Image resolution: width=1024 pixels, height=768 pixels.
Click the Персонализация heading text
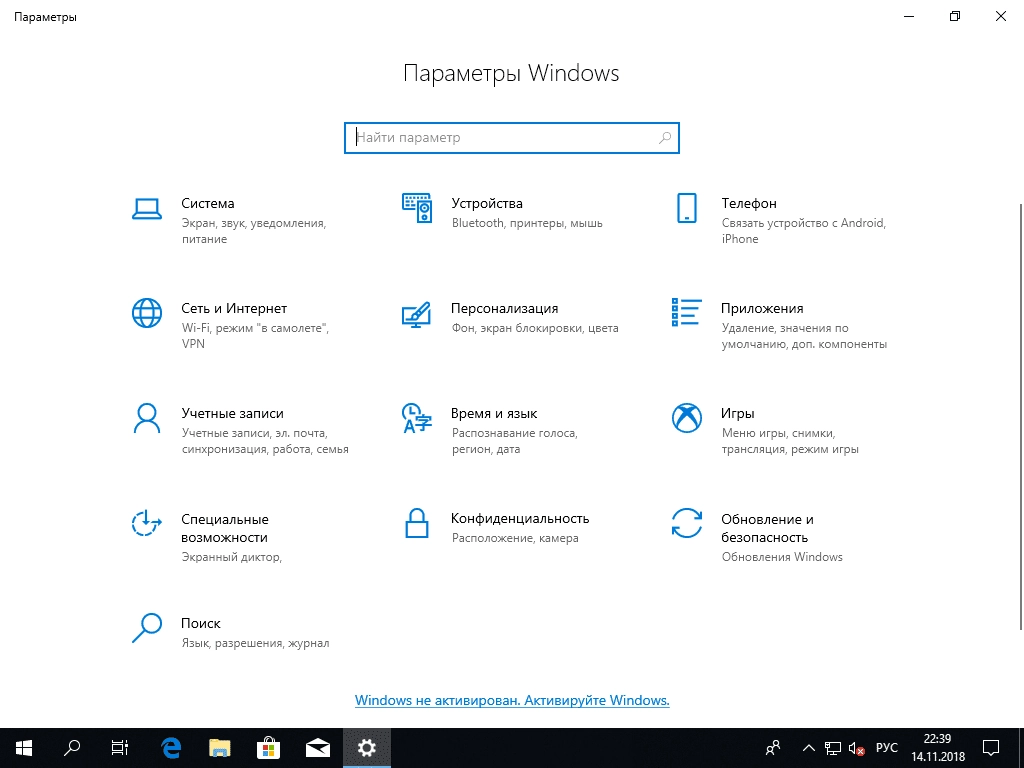(505, 308)
